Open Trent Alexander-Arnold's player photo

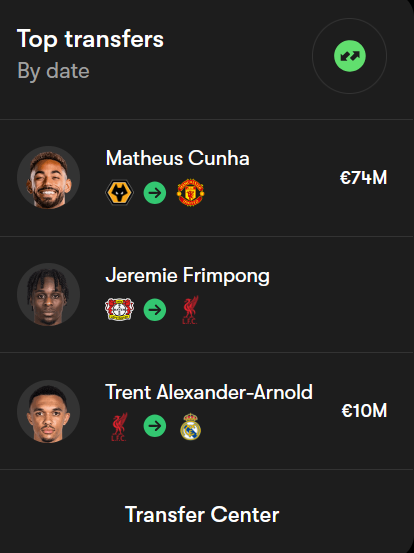pyautogui.click(x=48, y=411)
